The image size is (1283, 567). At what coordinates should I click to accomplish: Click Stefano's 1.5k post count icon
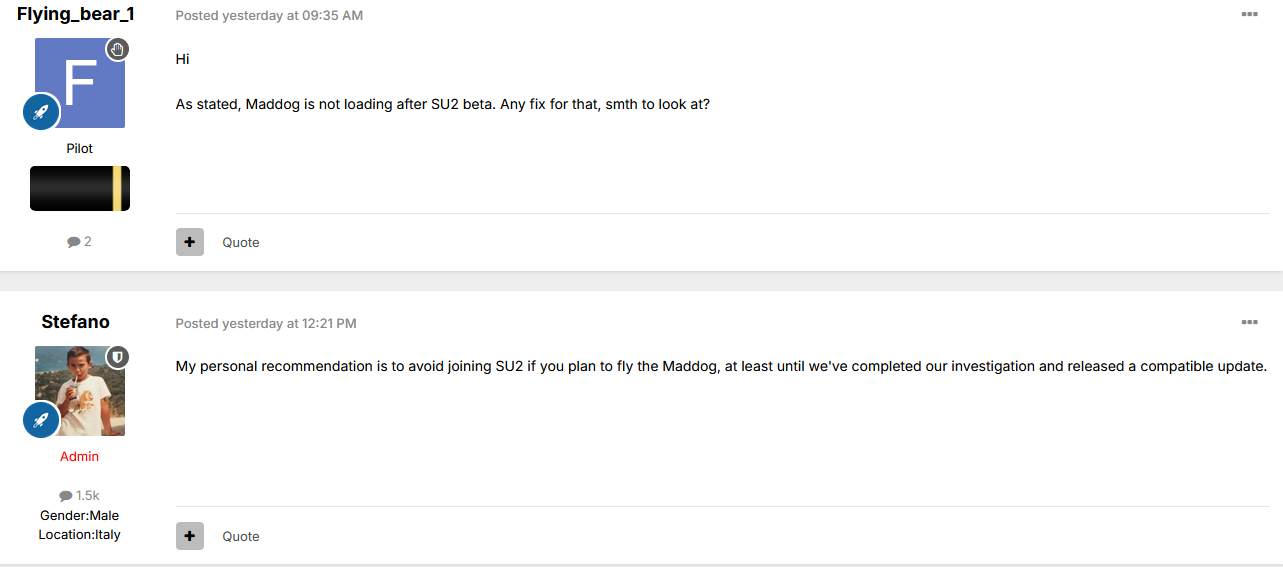(x=66, y=496)
